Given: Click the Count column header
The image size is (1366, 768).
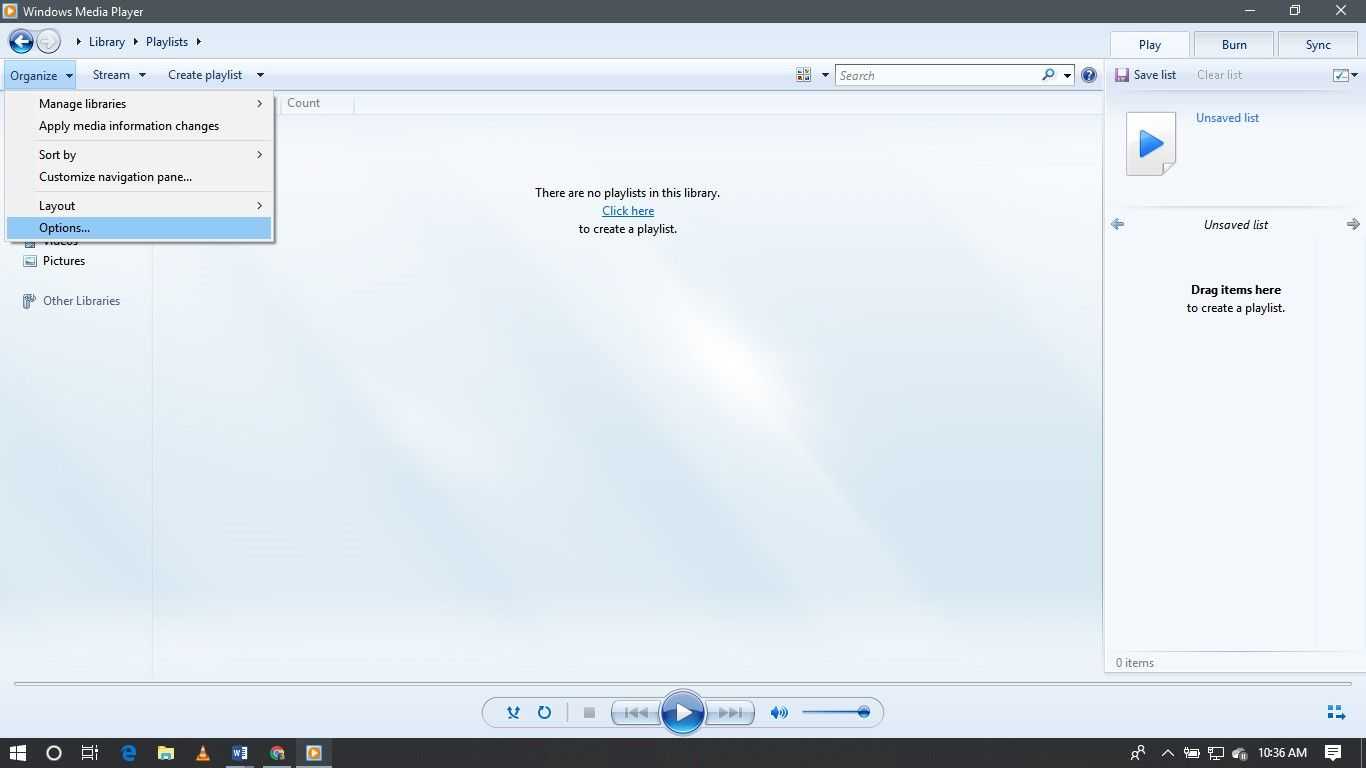Looking at the screenshot, I should pyautogui.click(x=304, y=103).
